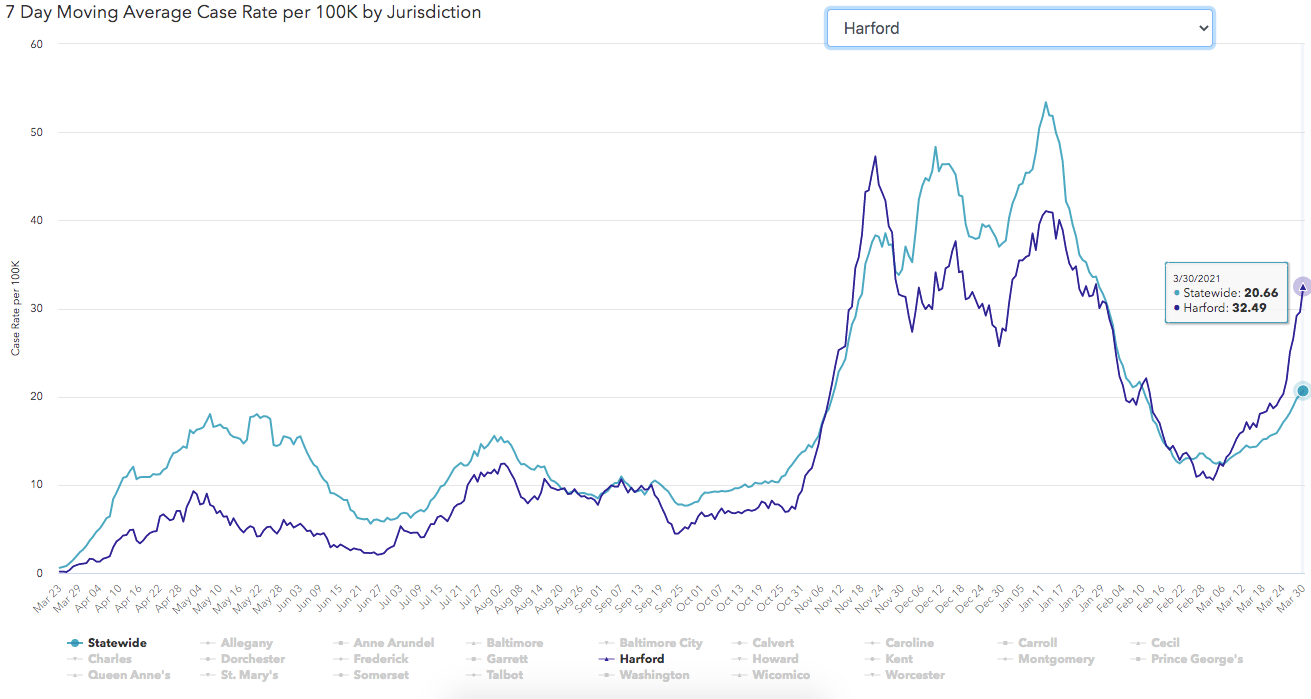Show the Anne Arundel legend series

pyautogui.click(x=393, y=643)
